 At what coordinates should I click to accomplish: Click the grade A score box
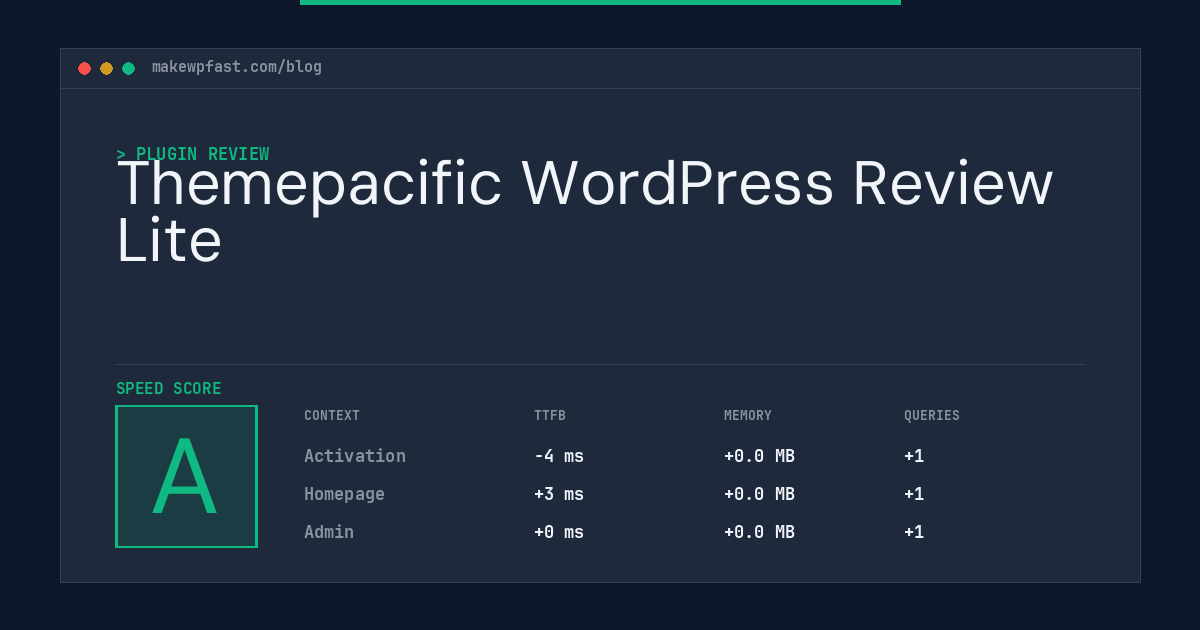click(x=186, y=476)
